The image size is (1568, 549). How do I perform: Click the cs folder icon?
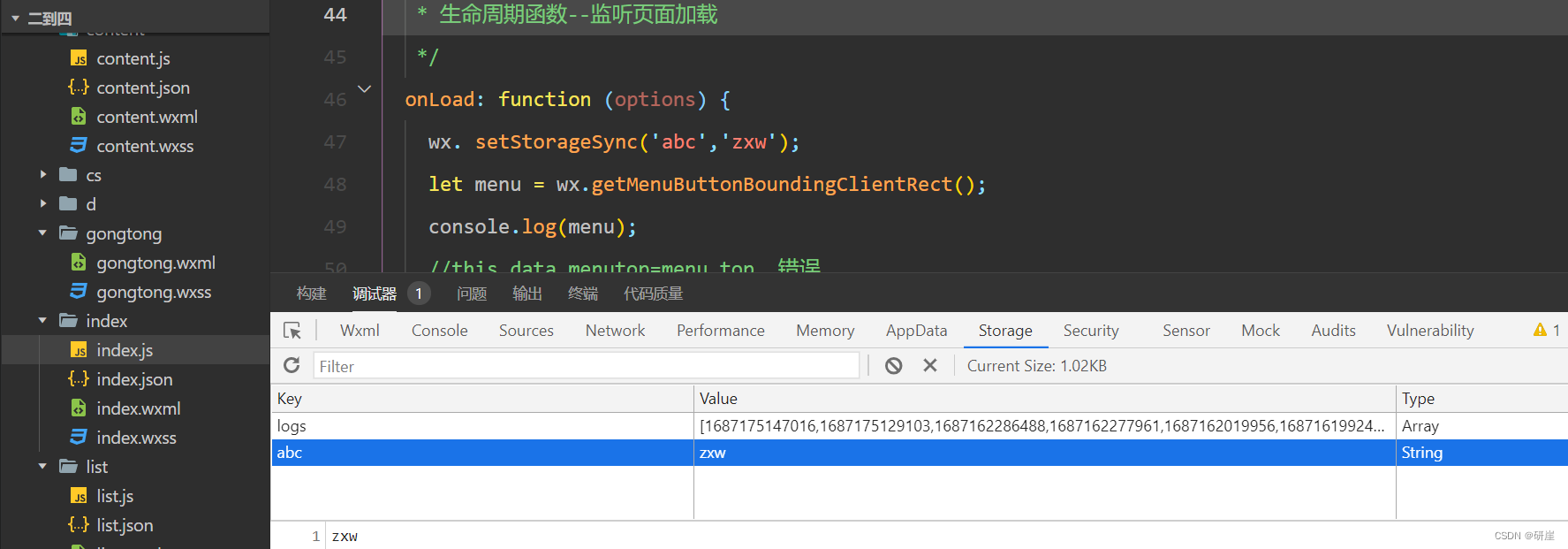[x=68, y=175]
